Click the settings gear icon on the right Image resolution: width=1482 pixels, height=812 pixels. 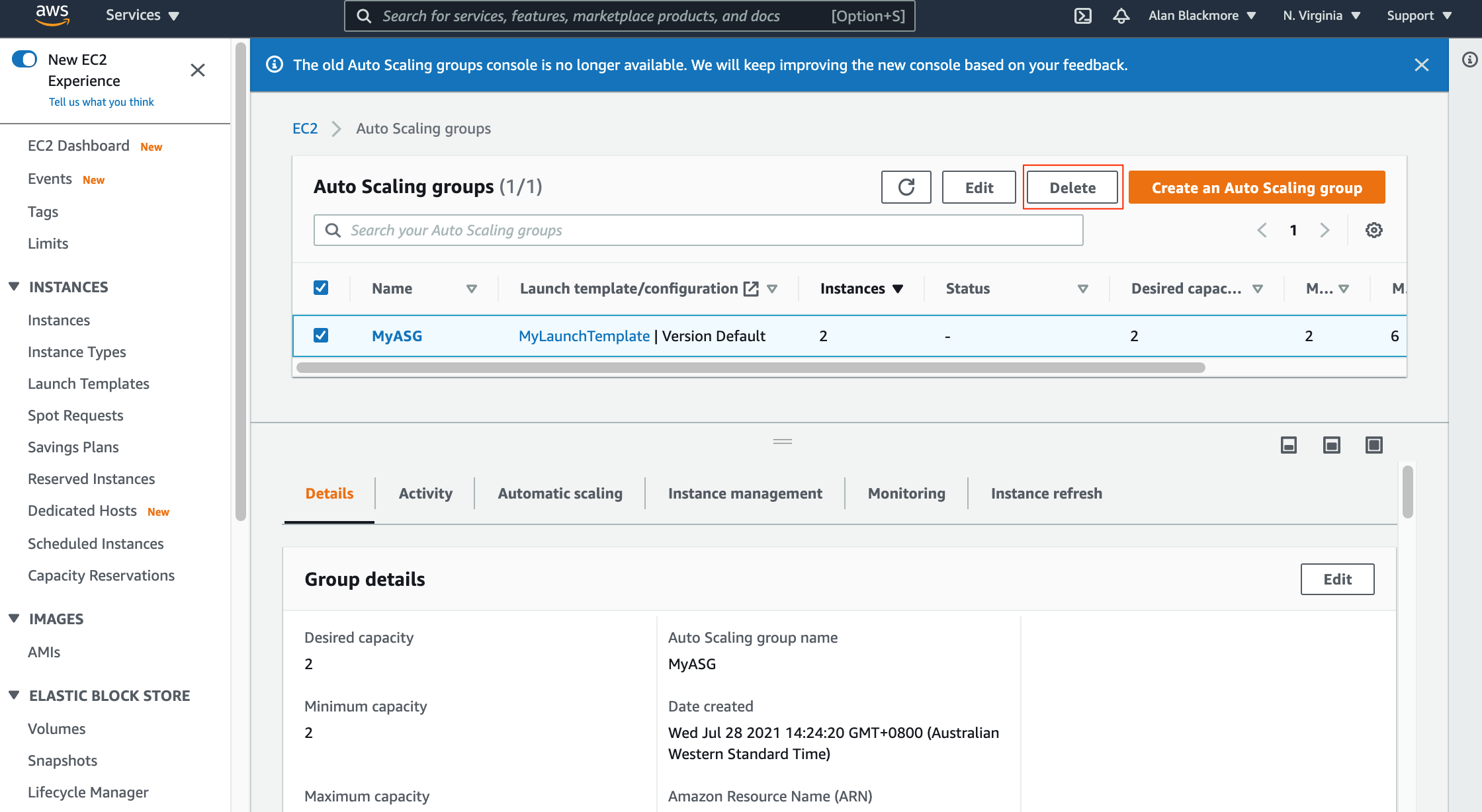[x=1374, y=230]
